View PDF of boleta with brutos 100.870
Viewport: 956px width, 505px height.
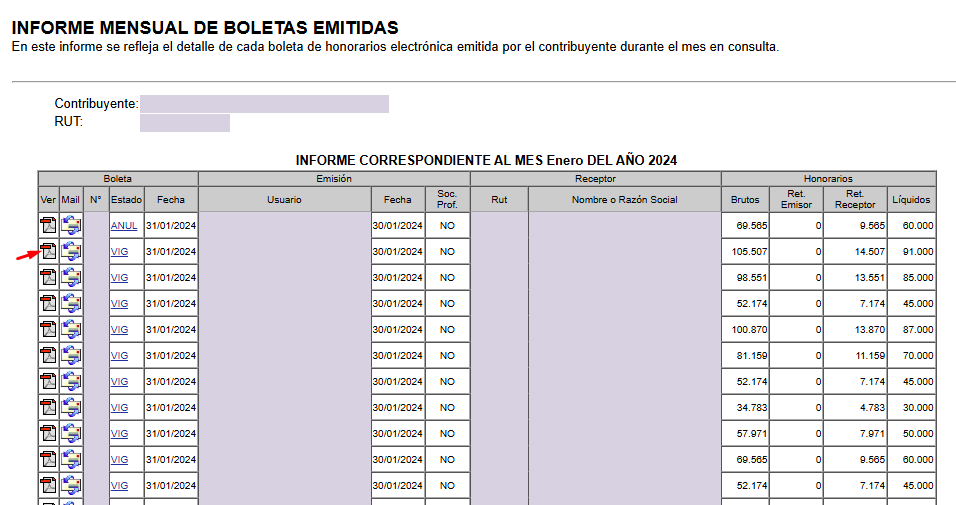coord(48,329)
